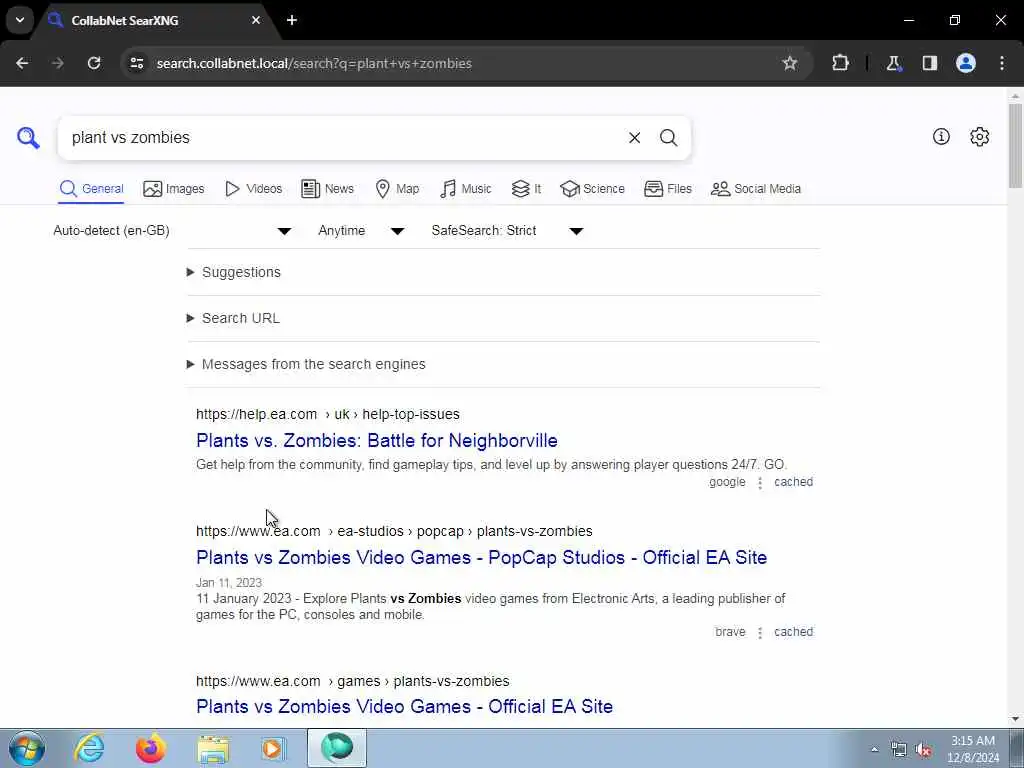Click the browser address bar
The width and height of the screenshot is (1024, 768).
coord(457,63)
